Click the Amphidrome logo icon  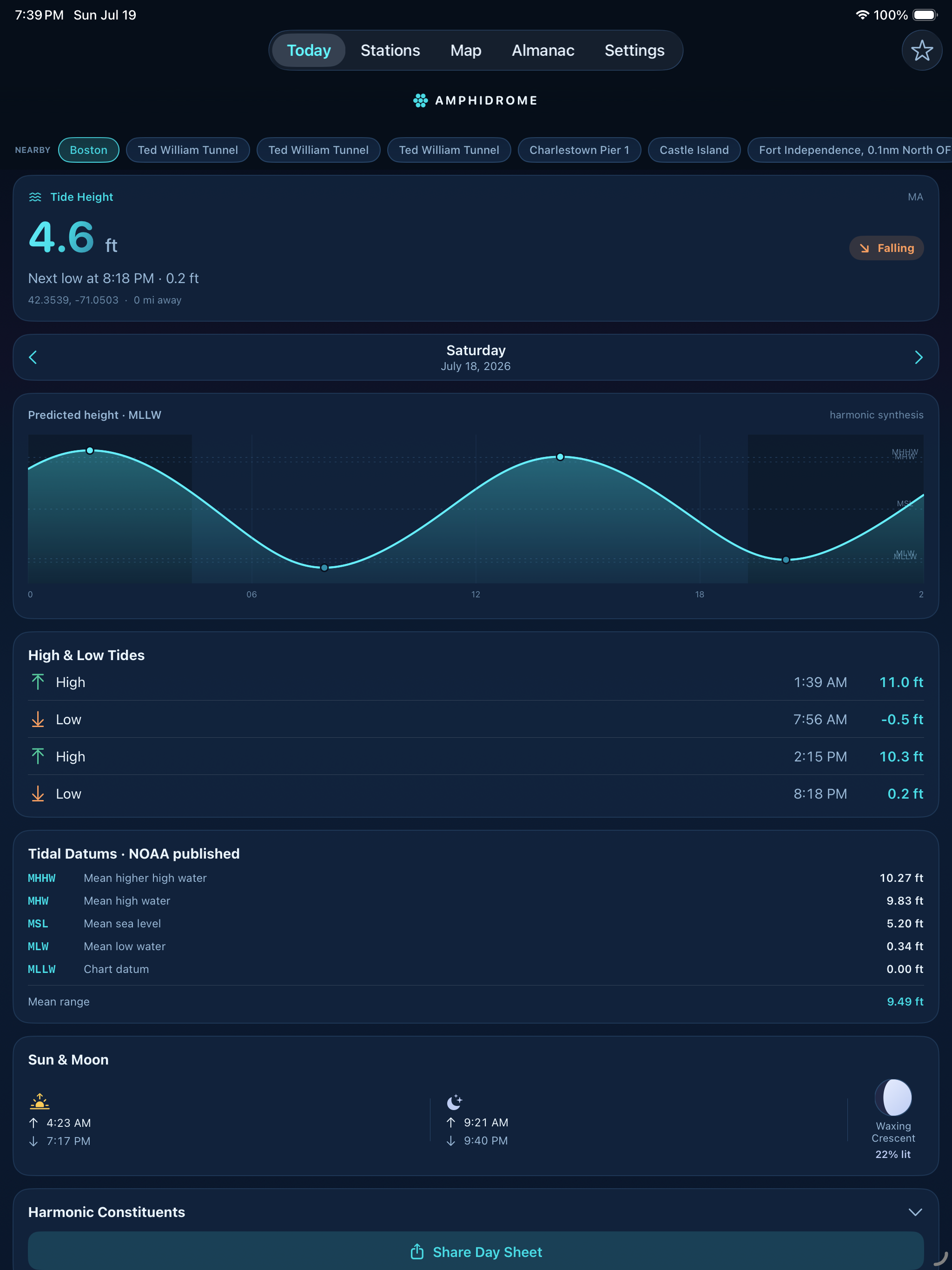pos(420,100)
